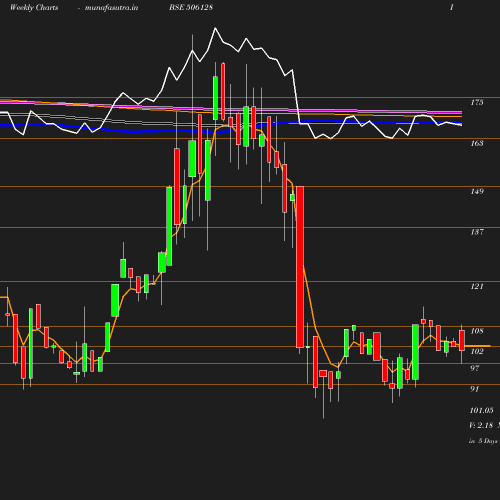The height and width of the screenshot is (500, 500).
Task: Click the 97 price axis label
Action: [475, 368]
